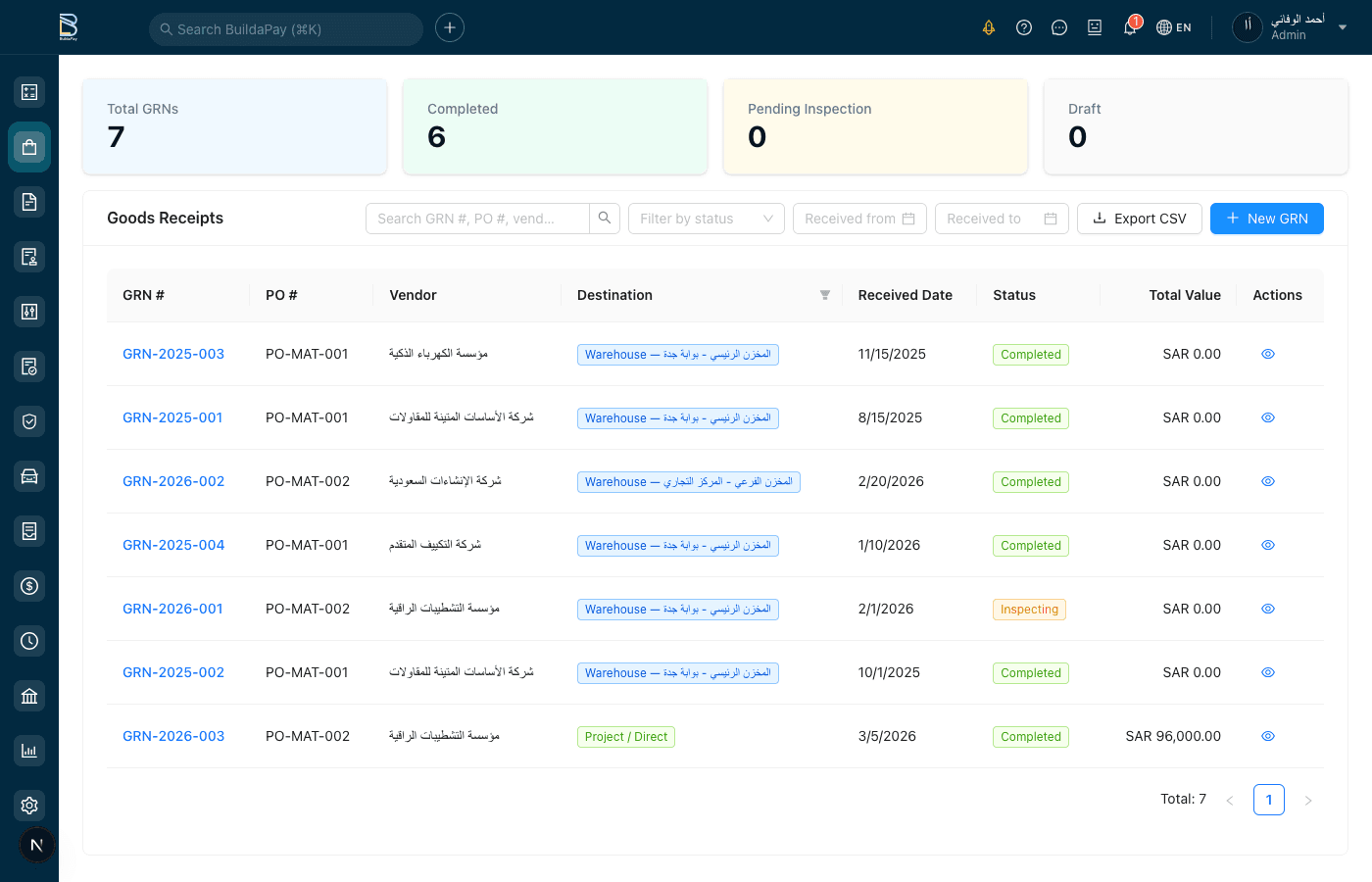Open the help question mark icon
1372x882 pixels.
tap(1024, 27)
